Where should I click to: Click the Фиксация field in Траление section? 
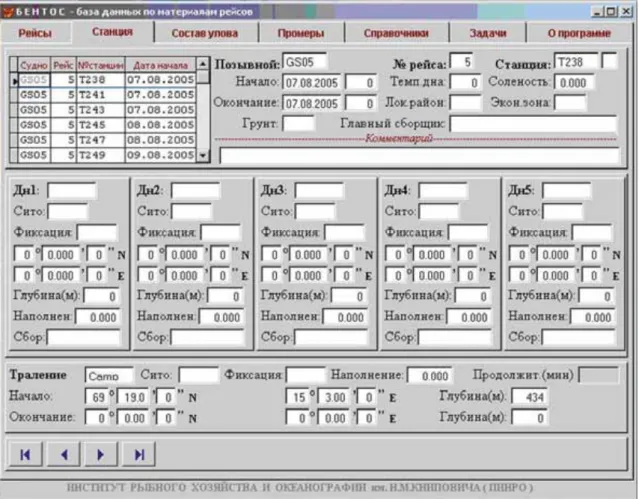[306, 375]
